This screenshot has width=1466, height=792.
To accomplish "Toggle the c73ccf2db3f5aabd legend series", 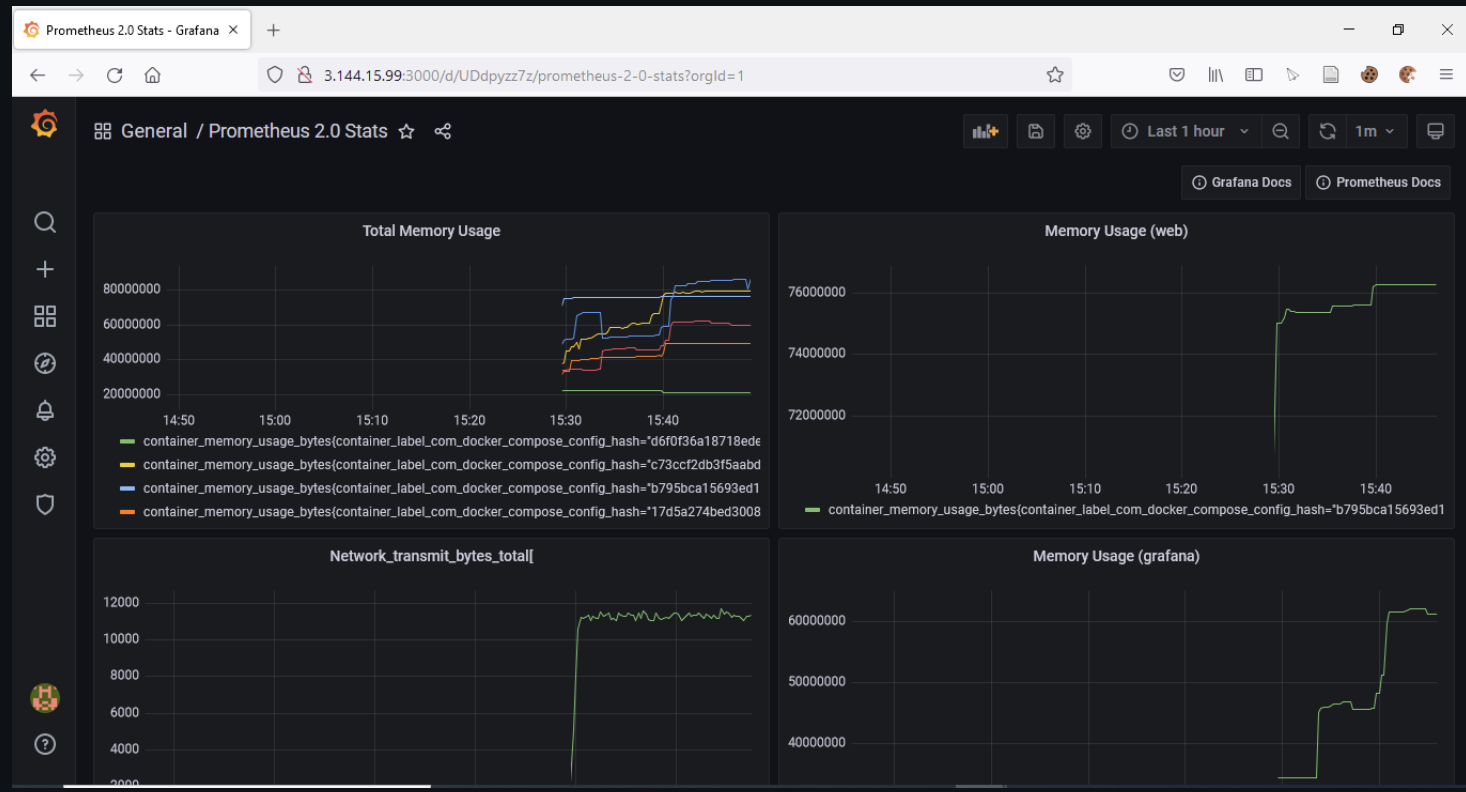I will click(451, 465).
